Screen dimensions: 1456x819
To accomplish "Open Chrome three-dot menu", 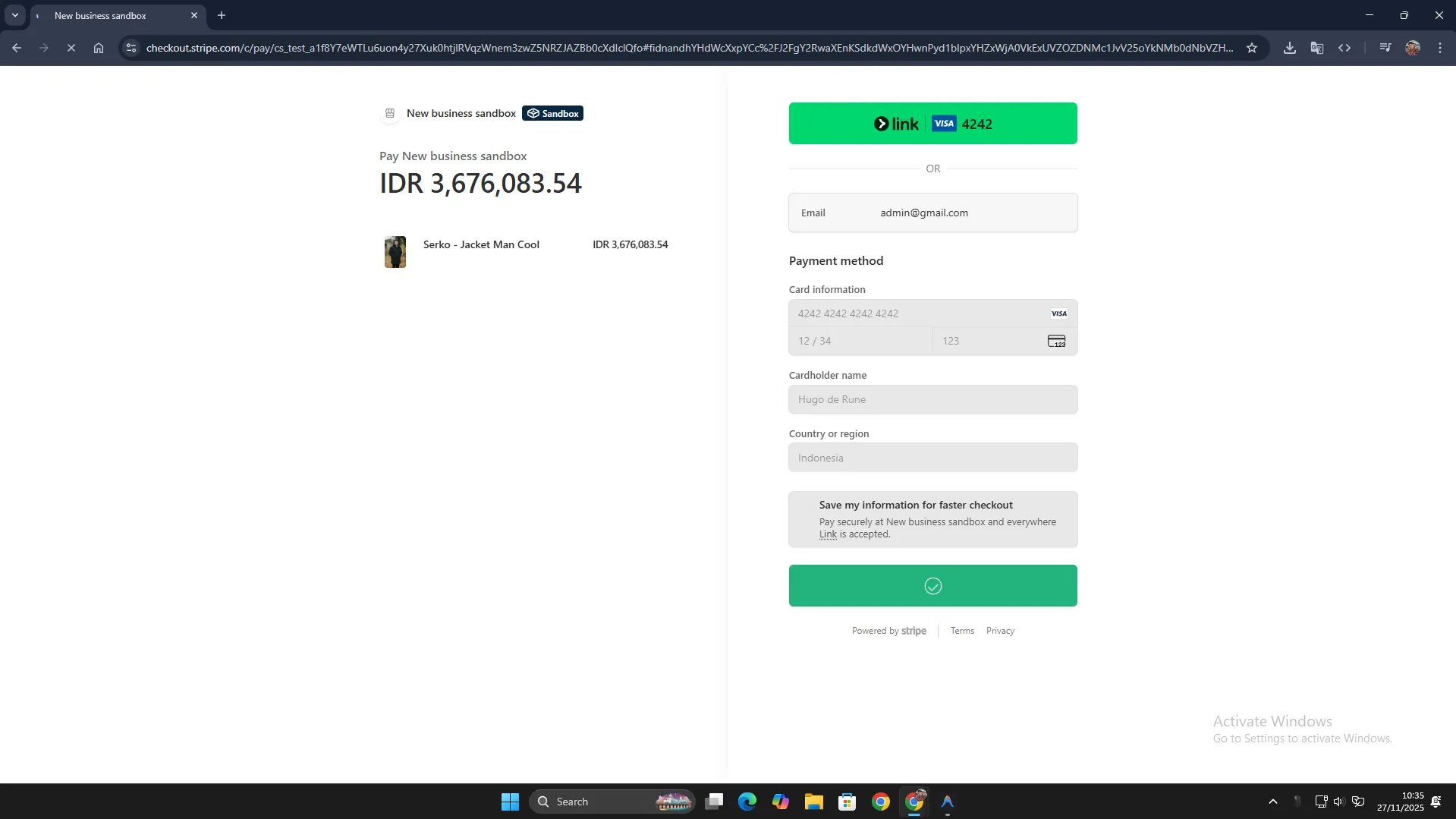I will point(1439,48).
